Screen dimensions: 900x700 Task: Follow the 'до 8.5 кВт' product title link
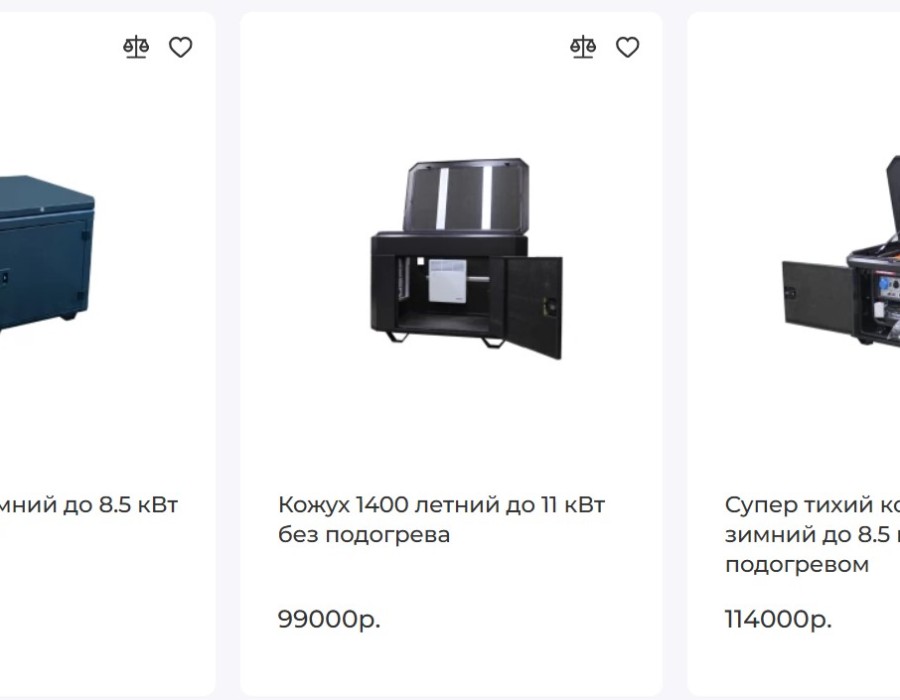point(89,505)
